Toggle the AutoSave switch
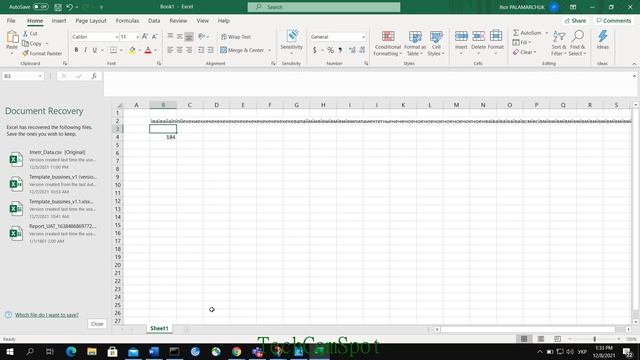This screenshot has width=640, height=360. coord(40,7)
